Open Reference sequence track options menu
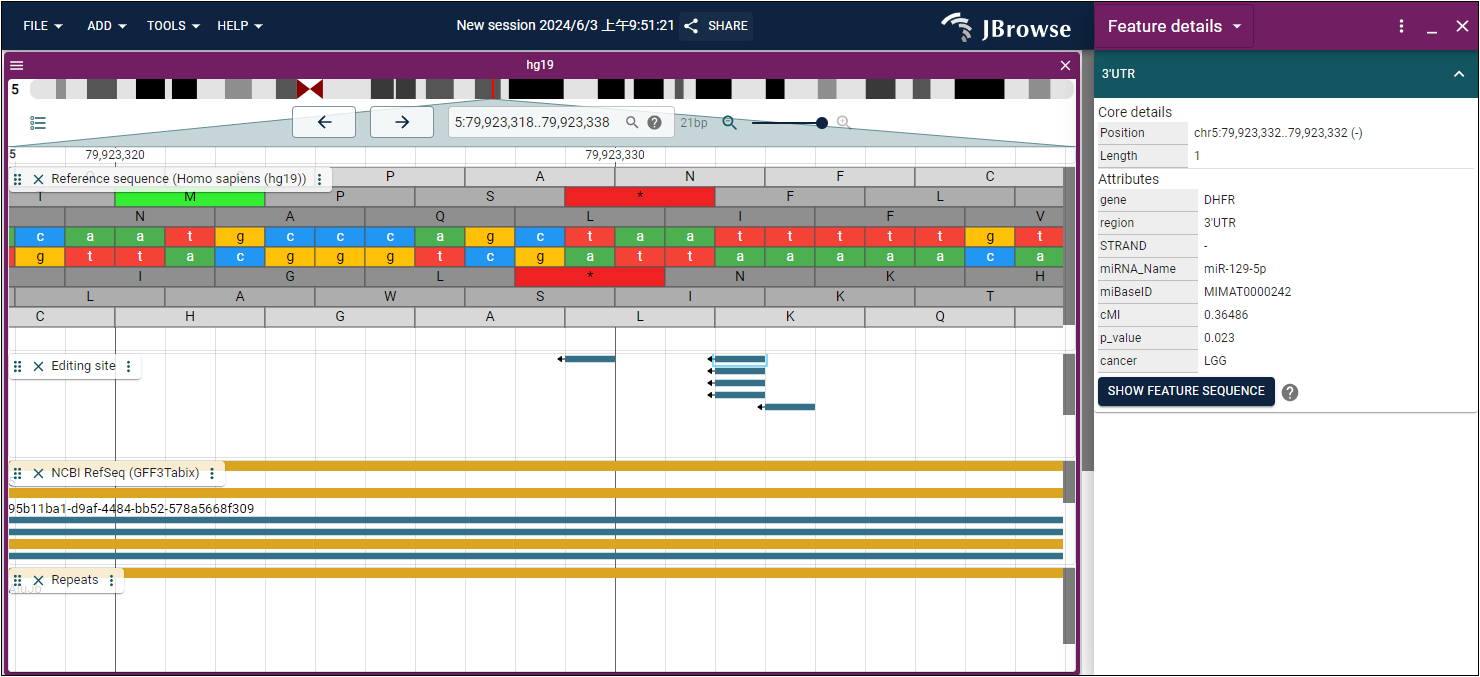This screenshot has width=1480, height=677. tap(320, 180)
